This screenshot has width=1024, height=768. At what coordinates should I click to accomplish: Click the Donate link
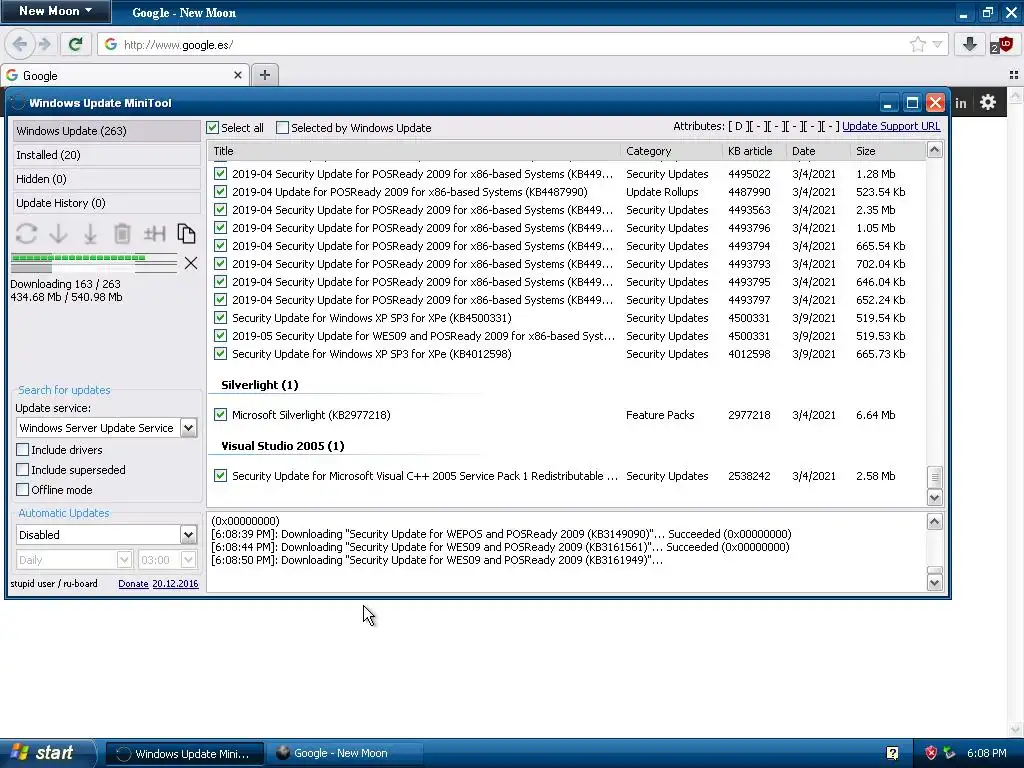[133, 584]
